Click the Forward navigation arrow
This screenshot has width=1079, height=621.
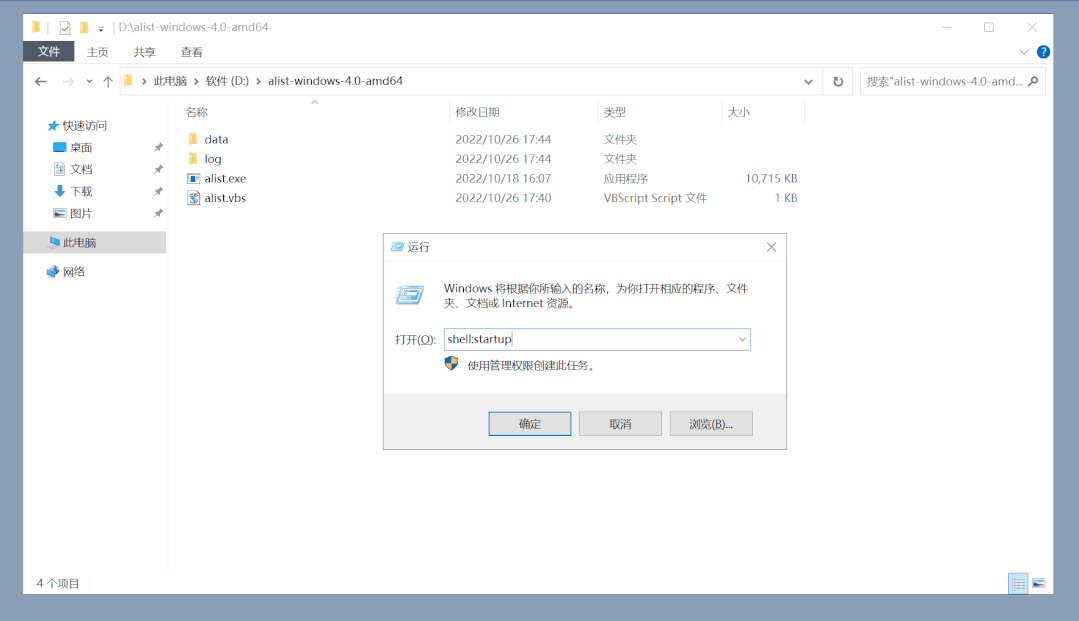(x=68, y=81)
